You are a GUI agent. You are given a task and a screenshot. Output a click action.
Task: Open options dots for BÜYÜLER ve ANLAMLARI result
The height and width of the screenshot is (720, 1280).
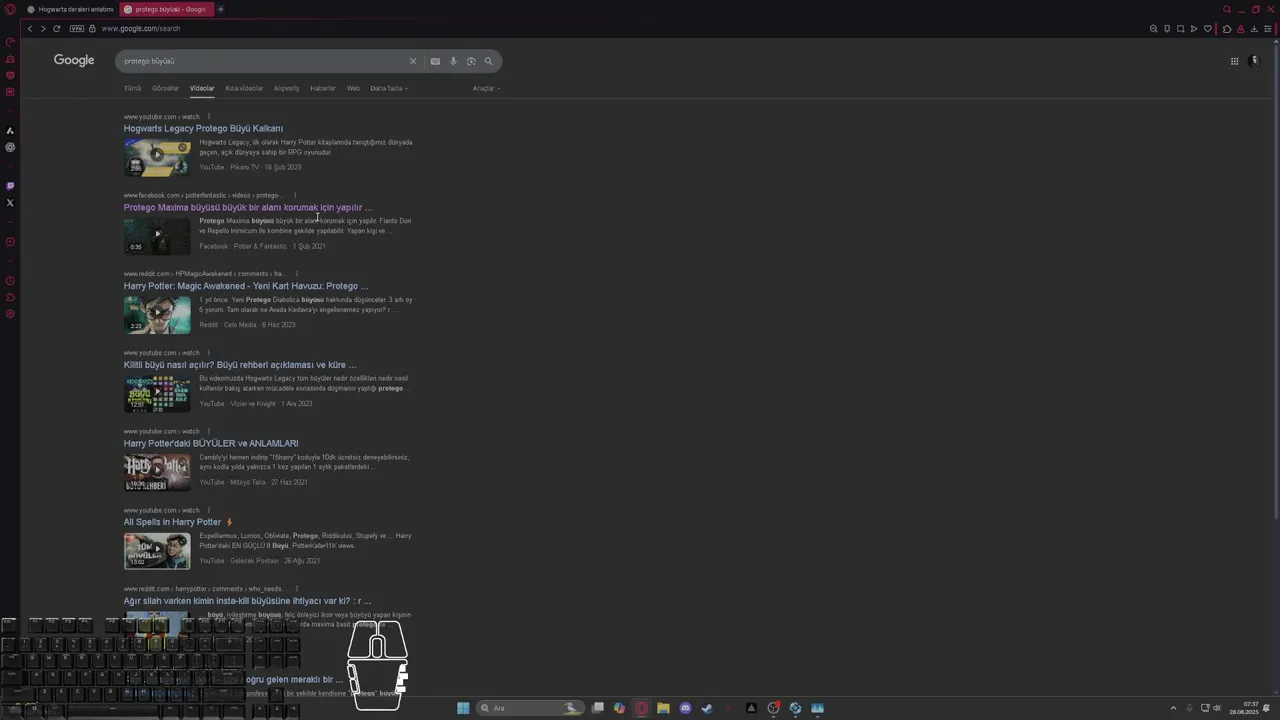pyautogui.click(x=209, y=431)
